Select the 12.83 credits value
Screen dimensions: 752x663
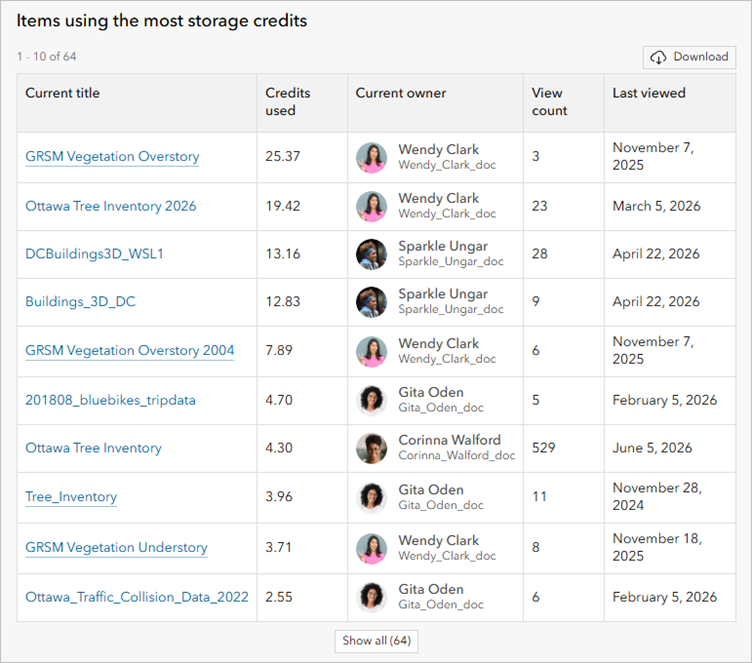coord(283,302)
